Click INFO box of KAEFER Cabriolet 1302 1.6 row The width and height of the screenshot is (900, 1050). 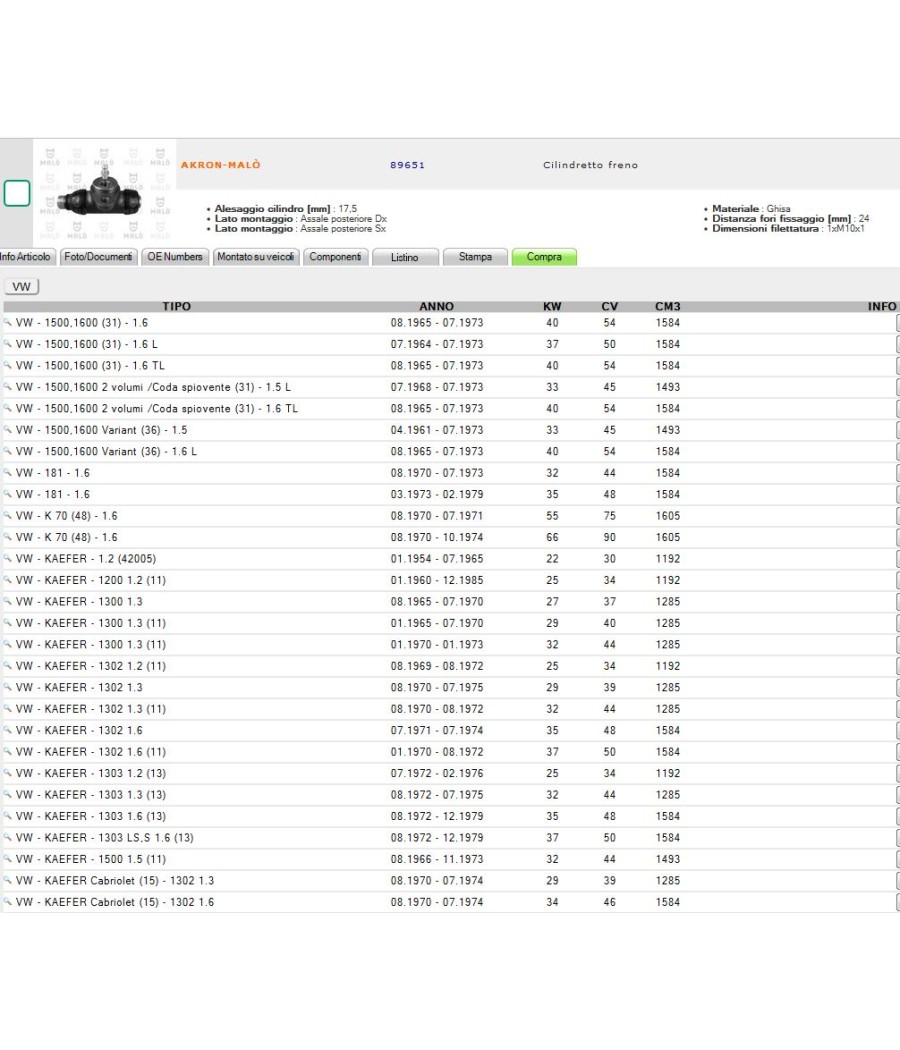pyautogui.click(x=897, y=901)
